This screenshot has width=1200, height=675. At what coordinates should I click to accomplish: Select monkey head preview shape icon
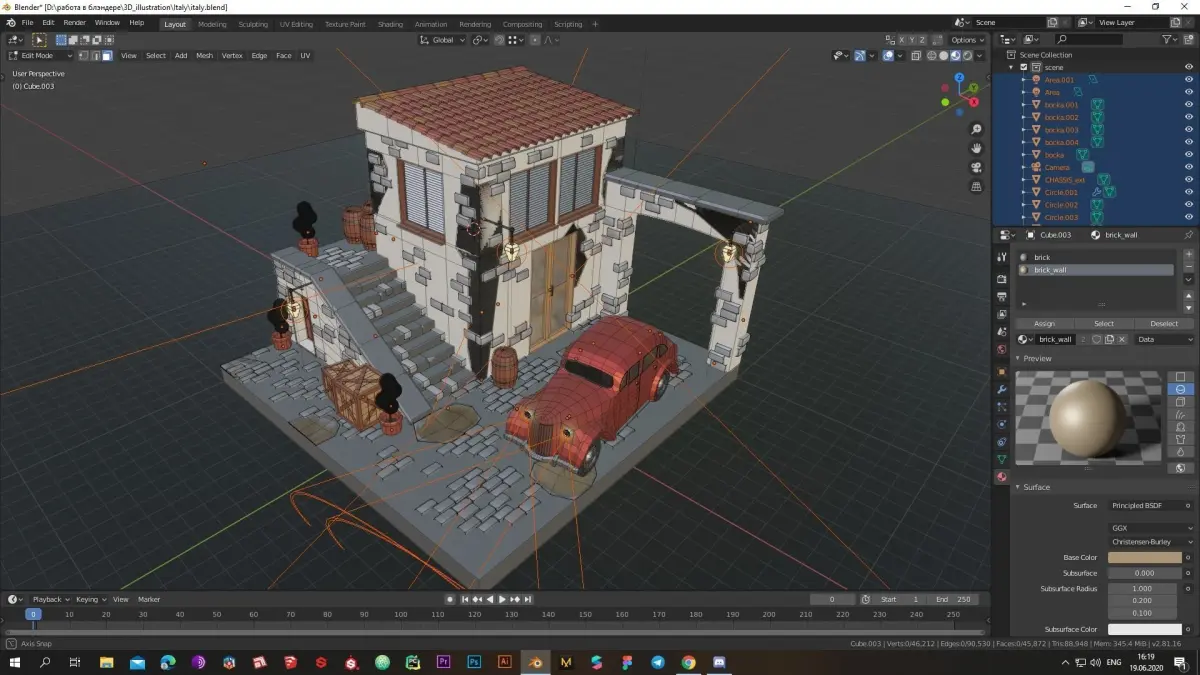click(x=1181, y=427)
